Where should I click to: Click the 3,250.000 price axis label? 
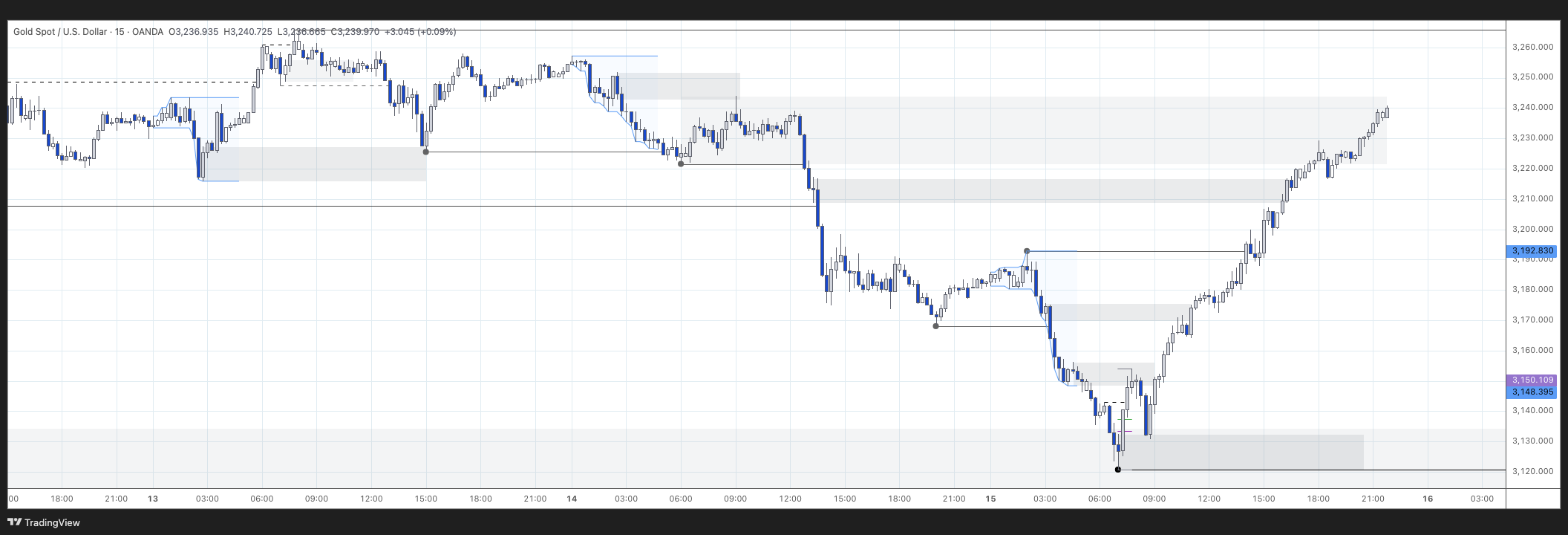click(1532, 77)
